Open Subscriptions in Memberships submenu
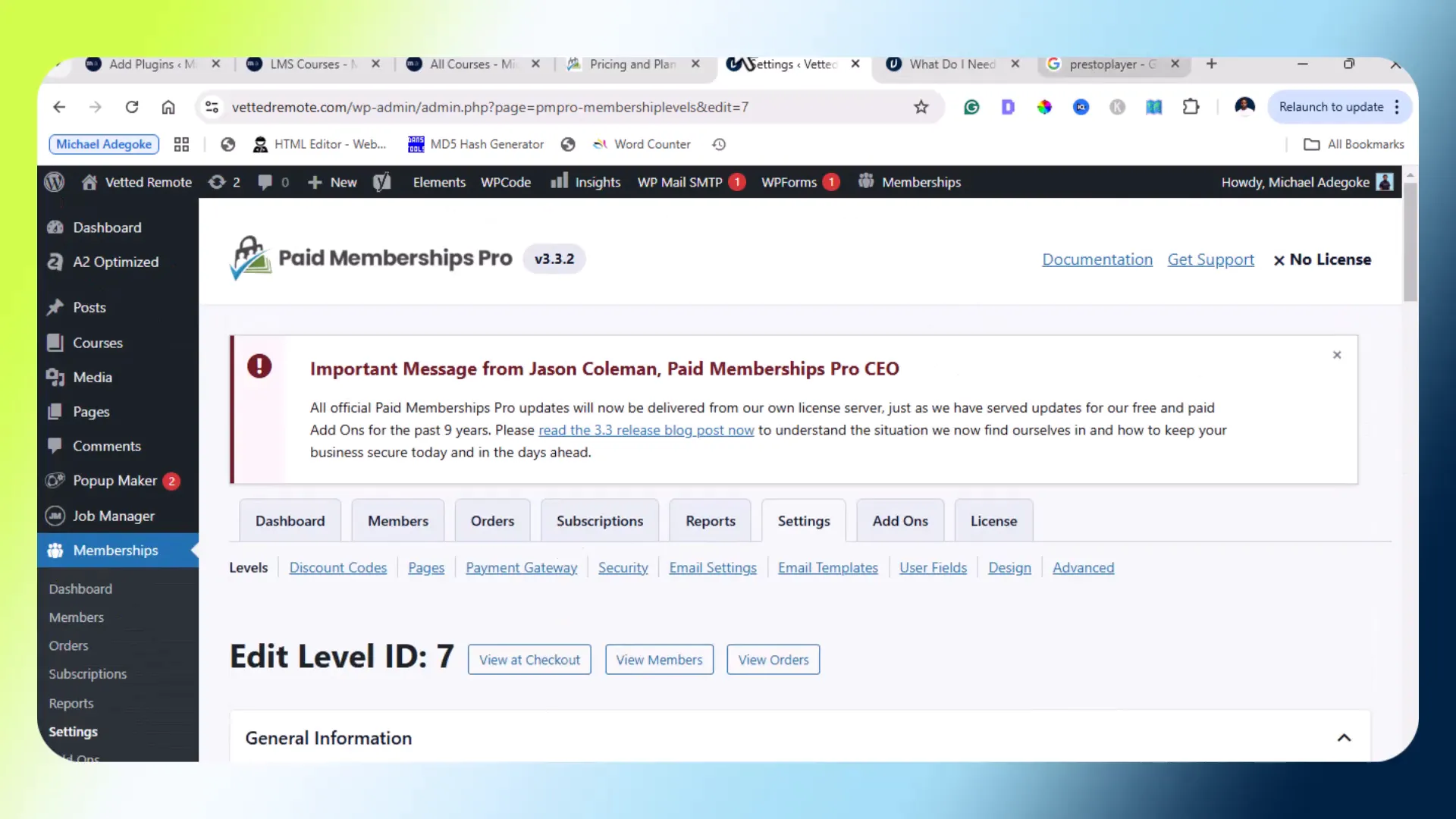 (x=88, y=674)
